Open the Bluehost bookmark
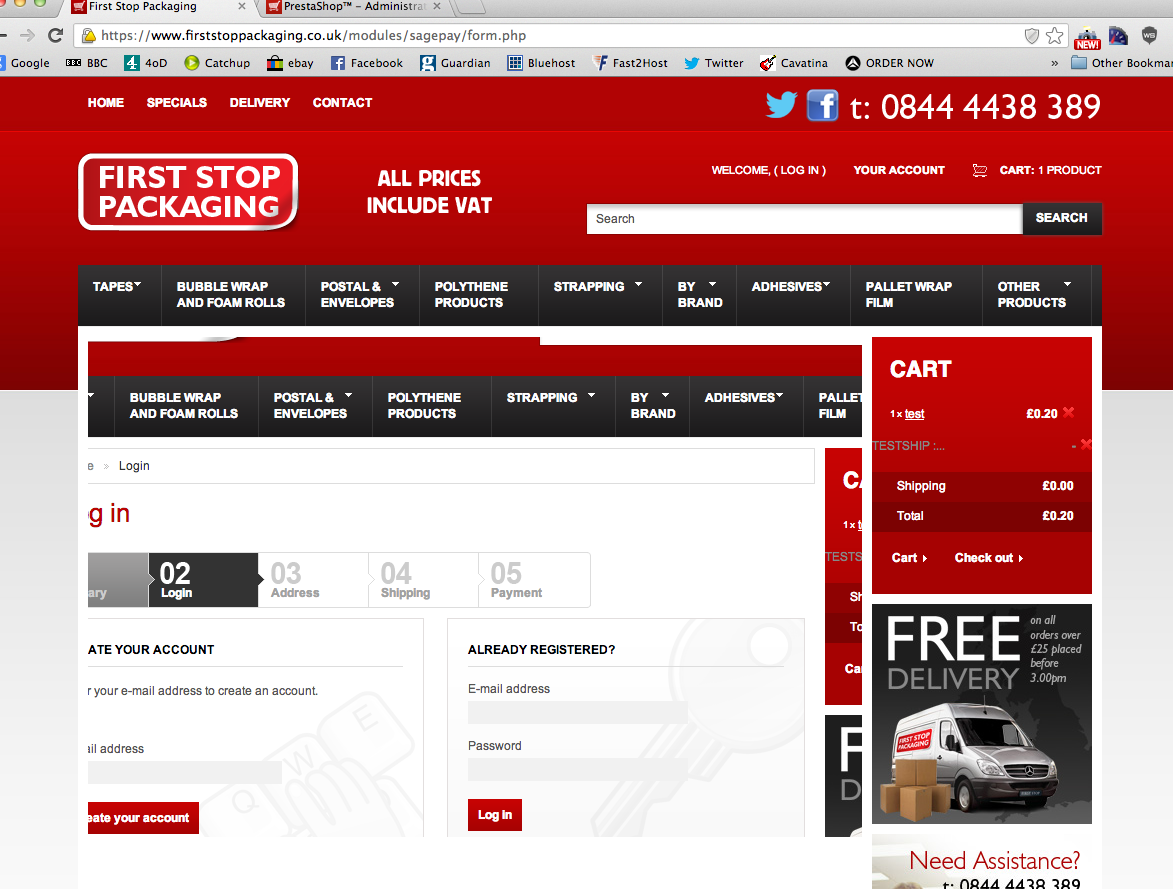 point(541,63)
